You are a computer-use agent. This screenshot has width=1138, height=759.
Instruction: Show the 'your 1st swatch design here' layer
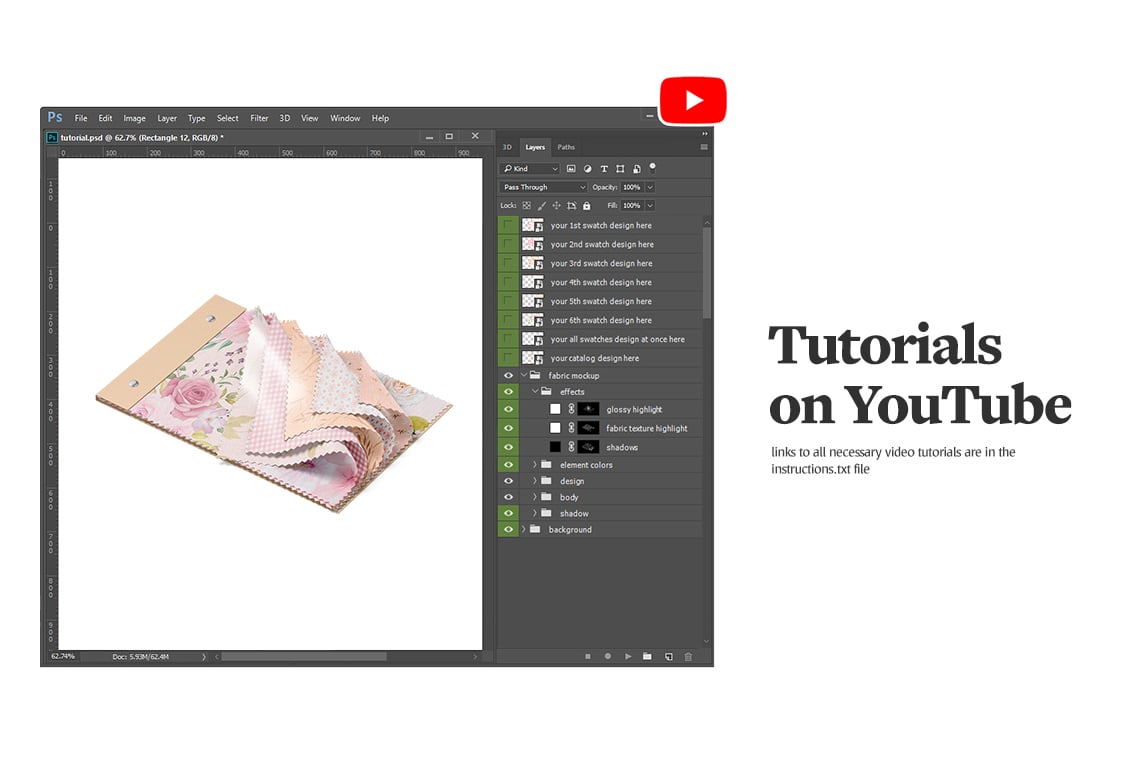(508, 226)
